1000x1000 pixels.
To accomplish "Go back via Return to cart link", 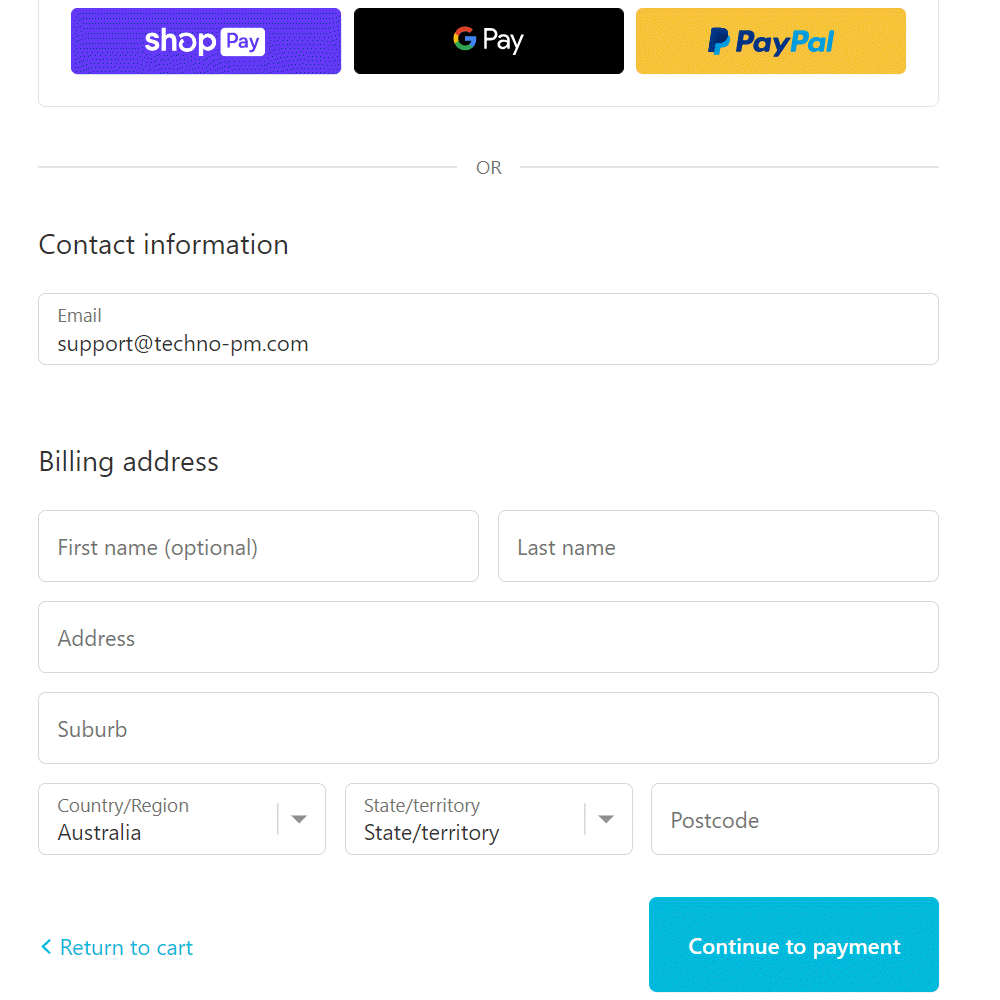I will [x=126, y=947].
